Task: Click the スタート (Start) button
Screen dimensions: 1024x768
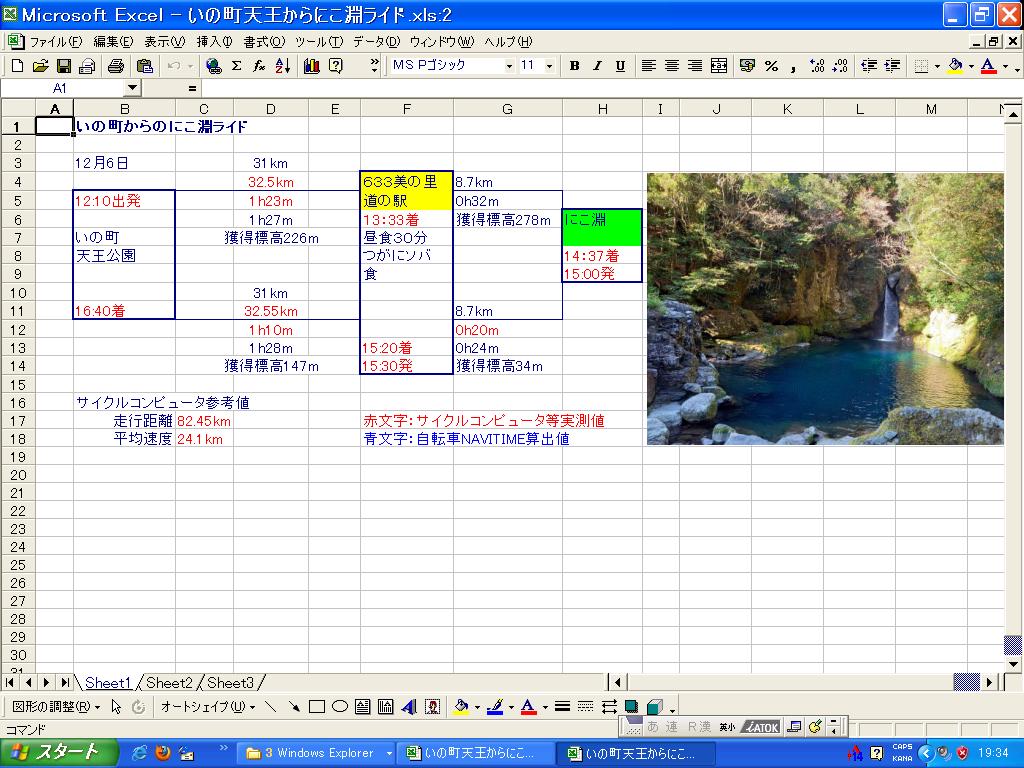Action: (56, 753)
